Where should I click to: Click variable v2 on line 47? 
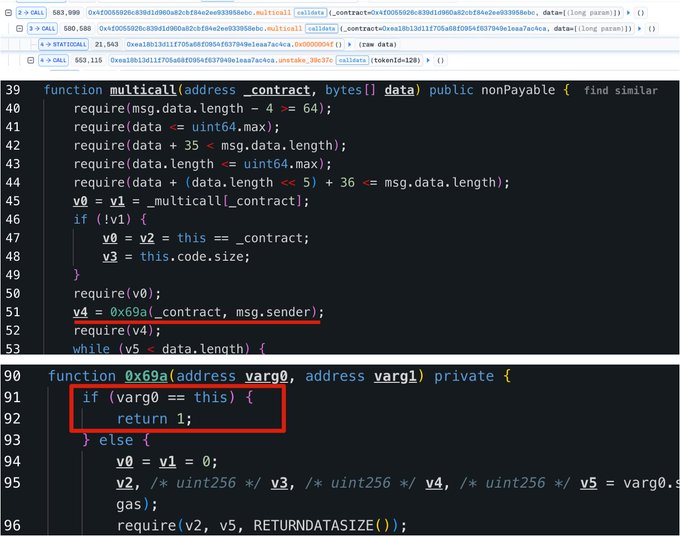point(147,238)
